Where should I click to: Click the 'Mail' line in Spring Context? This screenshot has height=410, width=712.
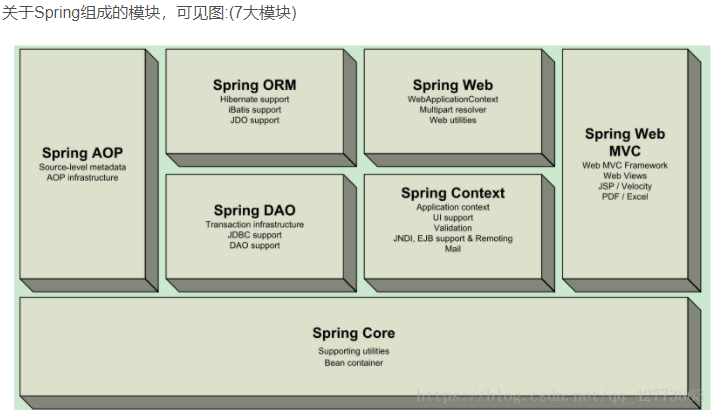tap(453, 249)
